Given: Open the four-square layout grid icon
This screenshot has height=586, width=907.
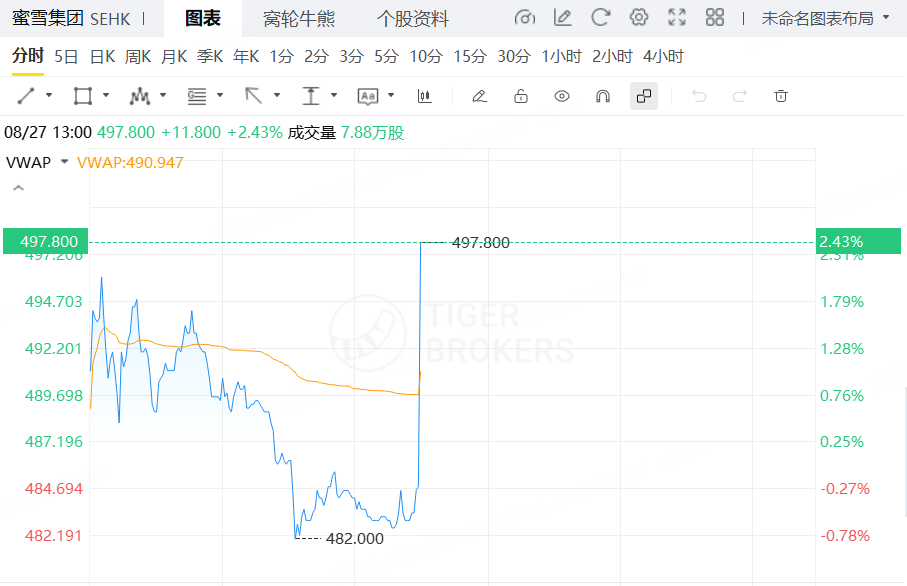Looking at the screenshot, I should tap(715, 18).
